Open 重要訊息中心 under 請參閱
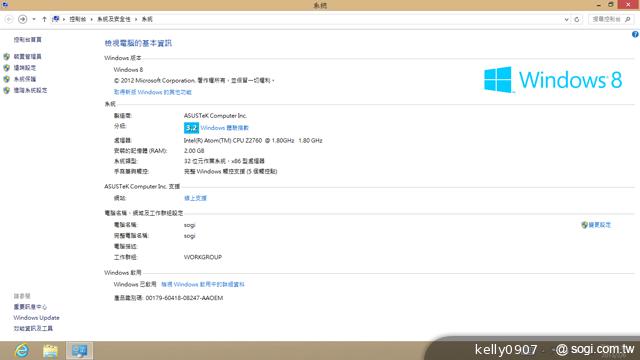The width and height of the screenshot is (640, 360). (30, 307)
